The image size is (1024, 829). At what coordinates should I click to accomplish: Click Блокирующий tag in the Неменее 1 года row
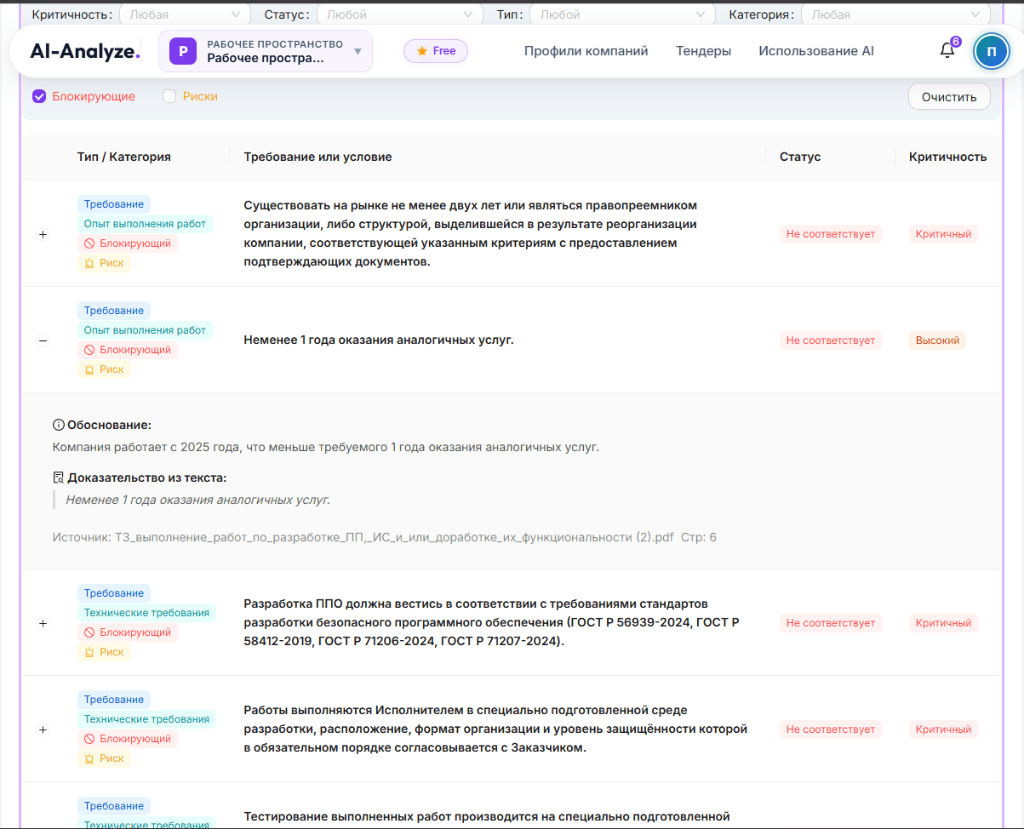pos(127,349)
